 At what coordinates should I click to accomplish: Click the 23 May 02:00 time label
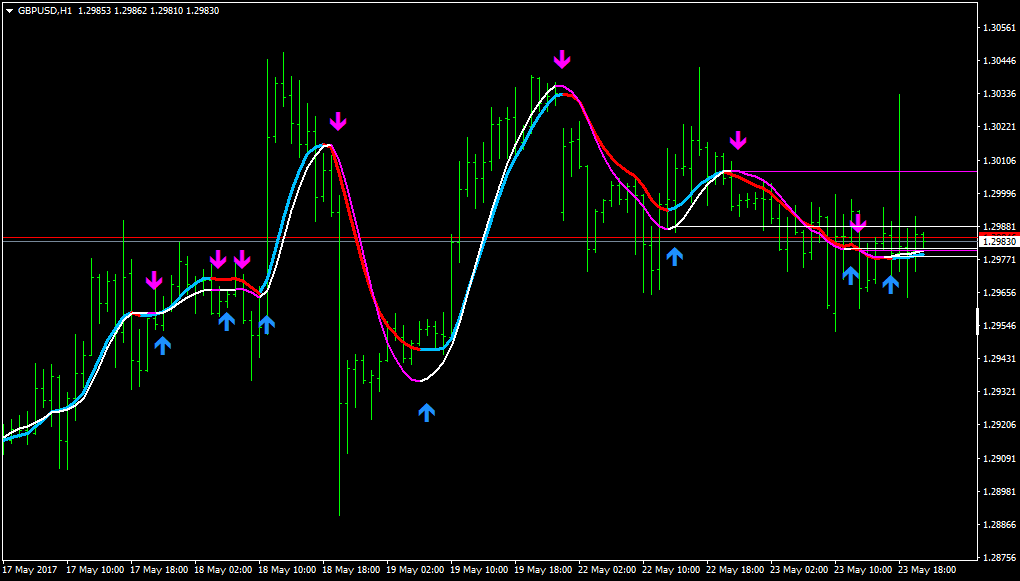point(799,569)
